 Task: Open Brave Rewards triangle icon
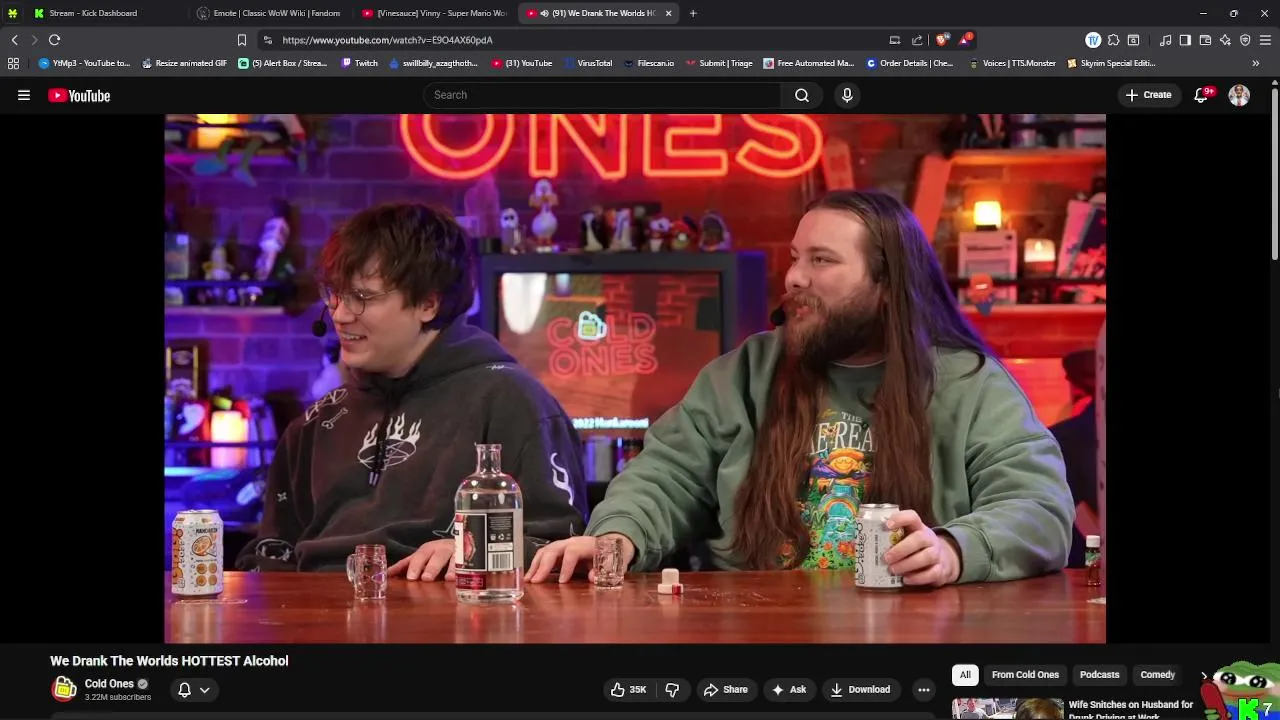coord(965,40)
